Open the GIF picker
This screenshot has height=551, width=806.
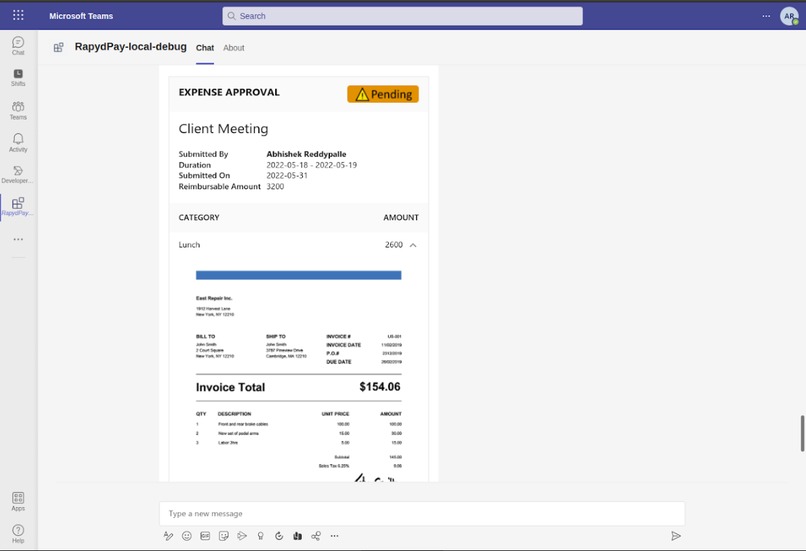pos(205,536)
